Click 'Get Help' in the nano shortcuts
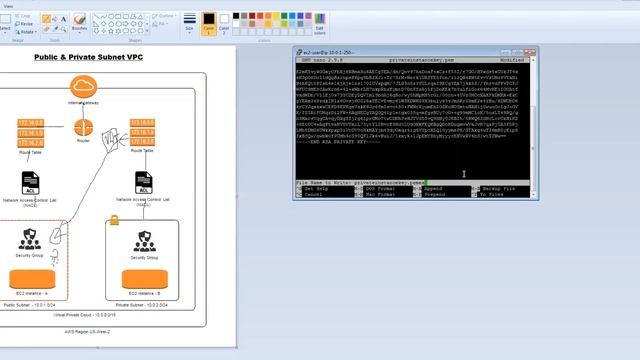640x360 pixels. (x=316, y=189)
